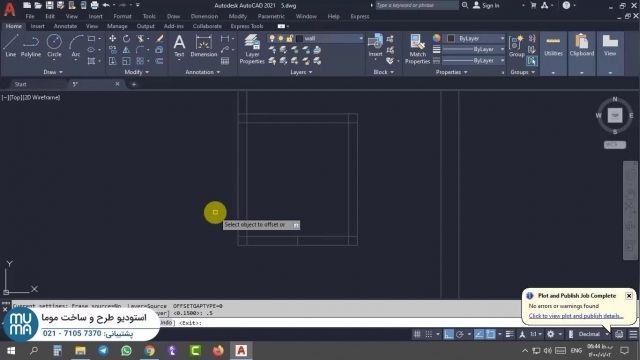Screen dimensions: 640x360
Task: Toggle object snap in status bar
Action: [490, 334]
